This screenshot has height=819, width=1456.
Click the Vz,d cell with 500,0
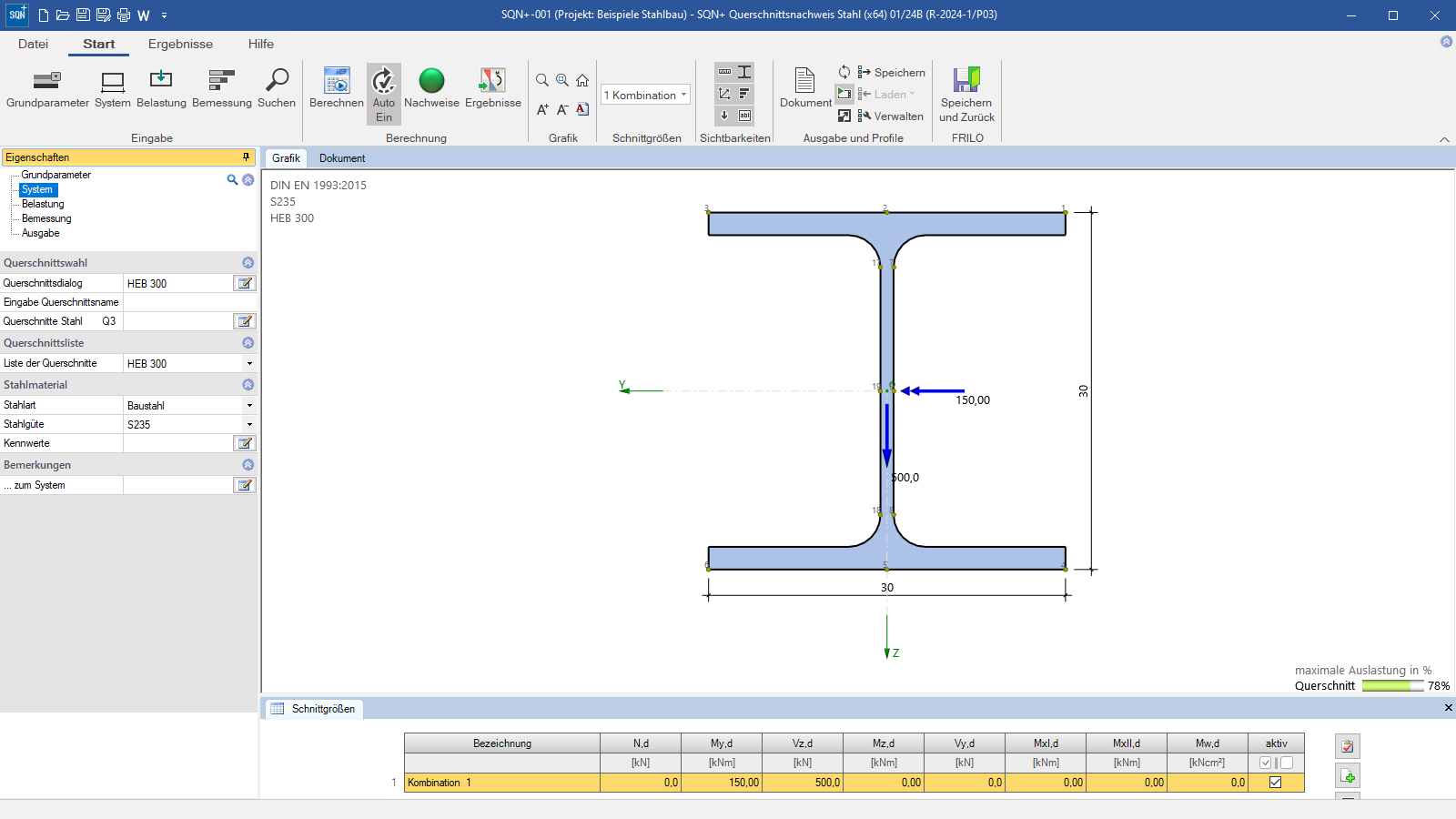point(803,783)
